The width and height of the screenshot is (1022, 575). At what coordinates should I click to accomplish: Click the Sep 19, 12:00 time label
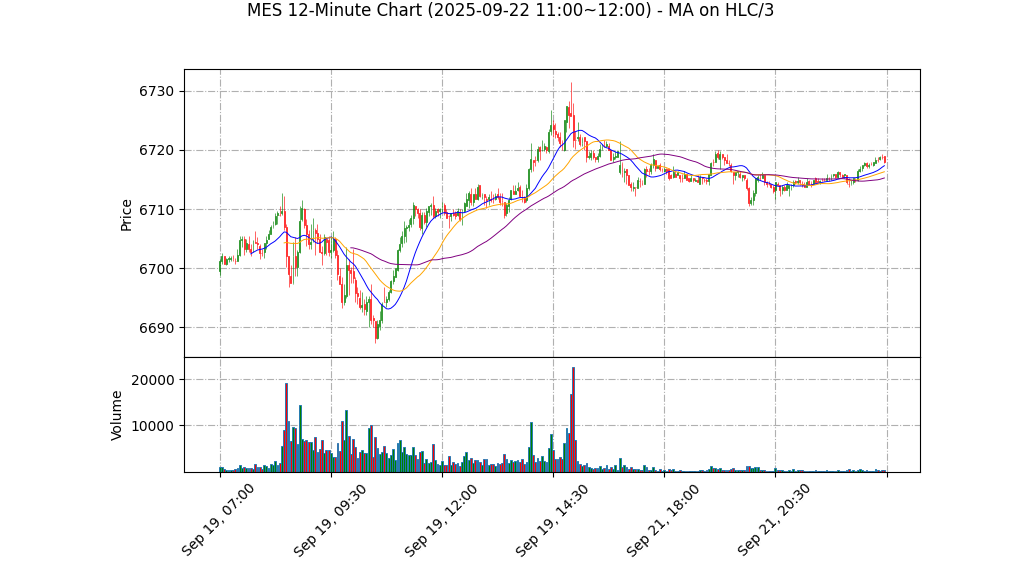click(440, 520)
